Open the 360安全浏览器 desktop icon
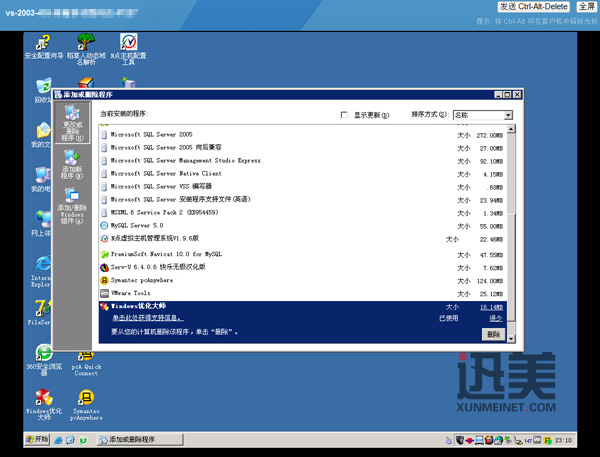This screenshot has width=600, height=457. 44,358
